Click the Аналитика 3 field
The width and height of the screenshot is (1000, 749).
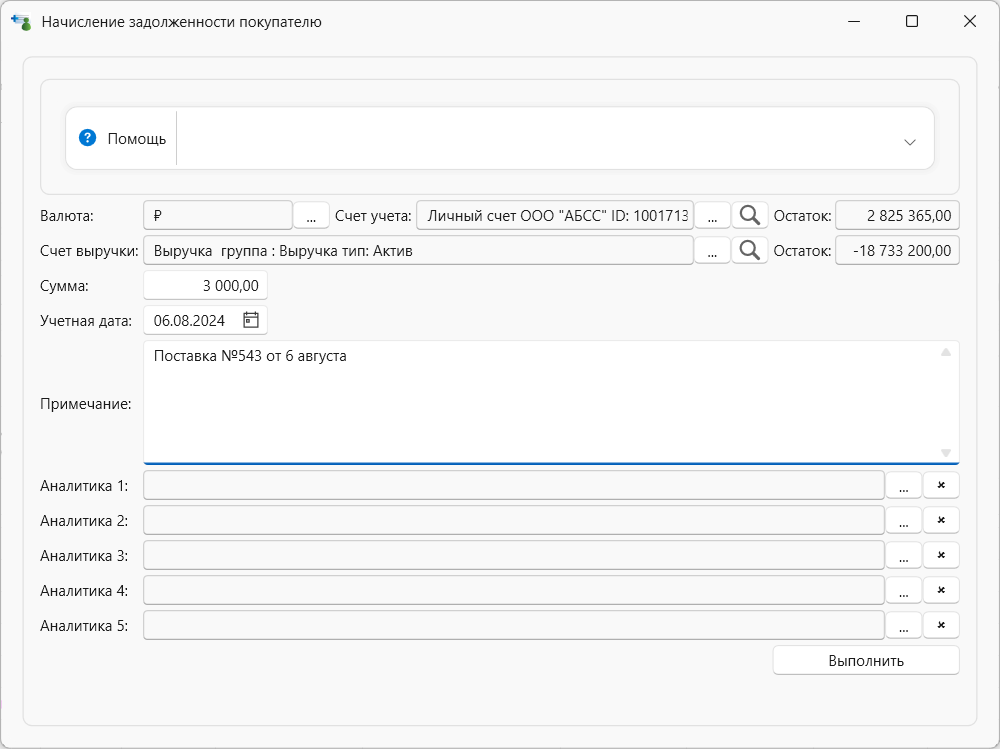tap(514, 556)
